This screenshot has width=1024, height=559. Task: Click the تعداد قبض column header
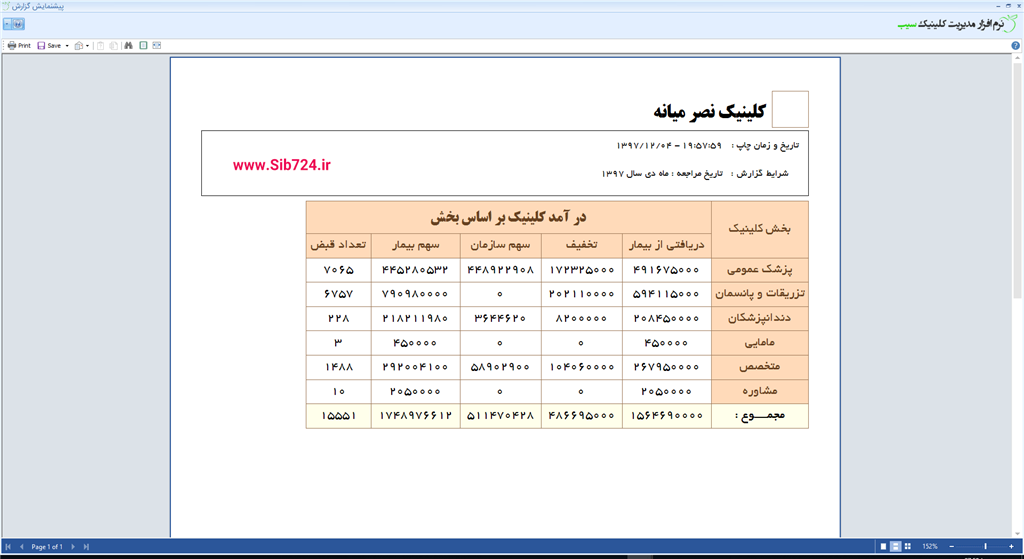click(x=338, y=245)
